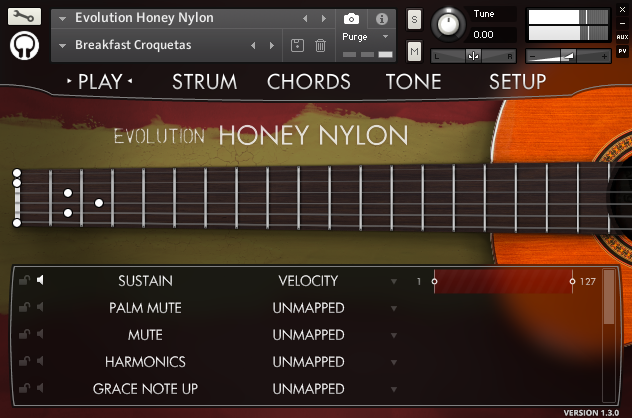632x418 pixels.
Task: Open the wrench instrument edit tool
Action: [27, 17]
